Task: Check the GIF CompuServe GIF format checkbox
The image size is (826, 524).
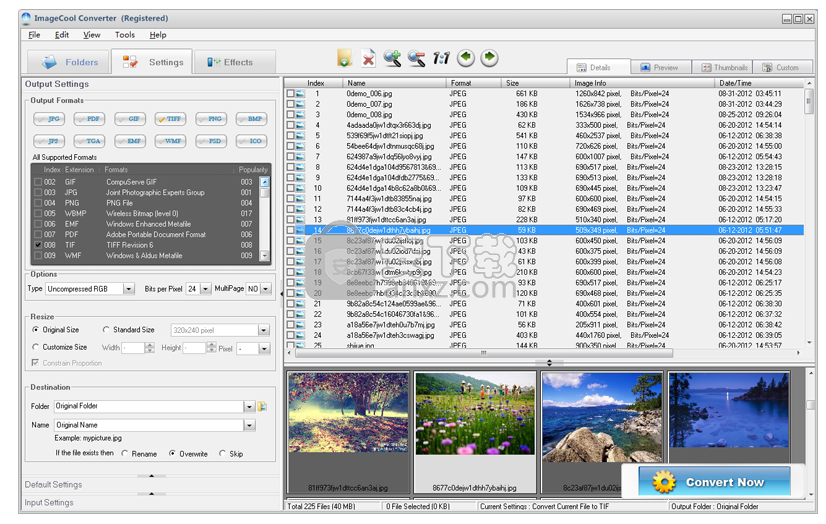Action: pos(38,182)
